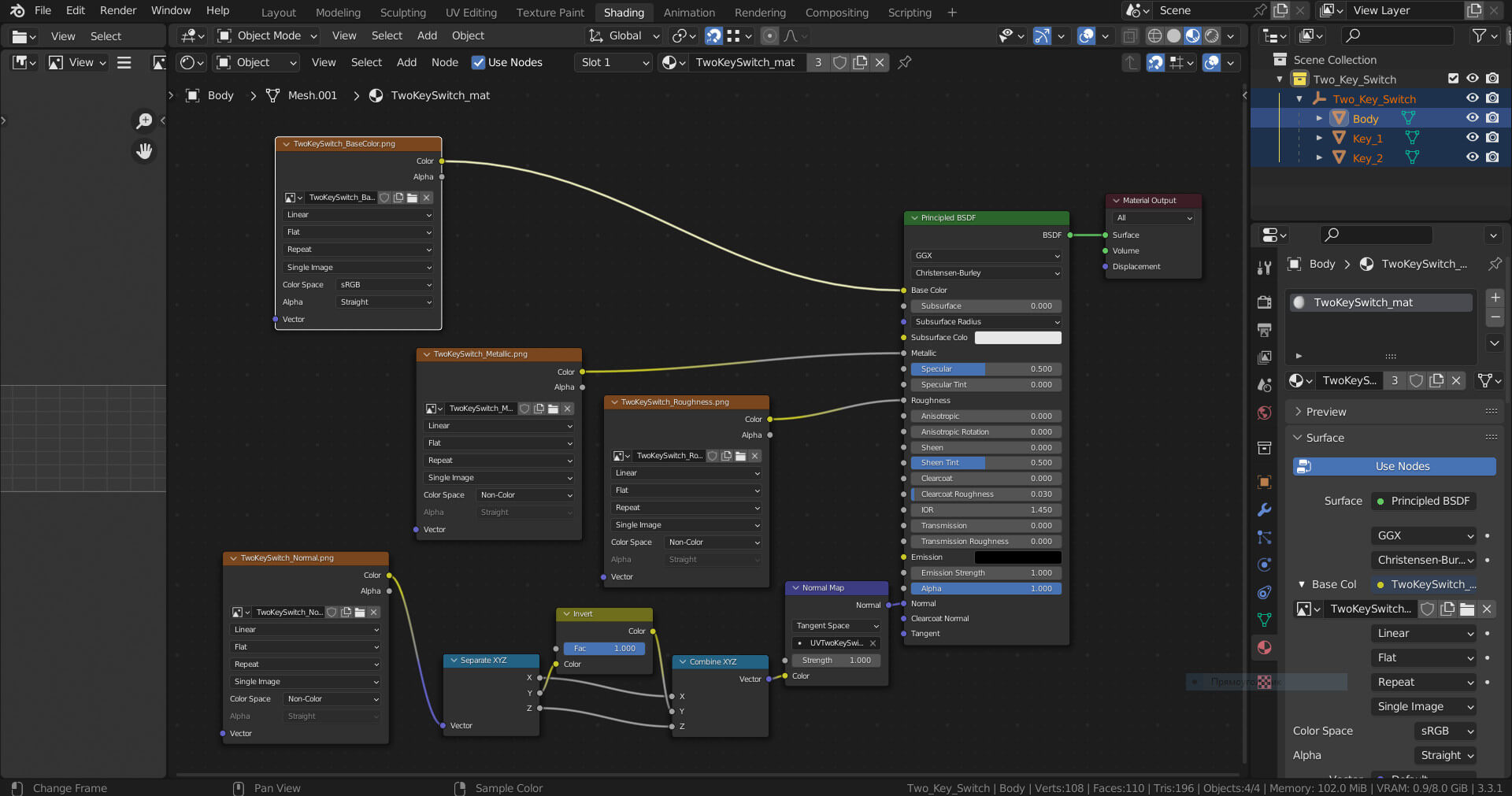1512x796 pixels.
Task: Uncheck the Use Nodes checkbox
Action: pyautogui.click(x=478, y=62)
